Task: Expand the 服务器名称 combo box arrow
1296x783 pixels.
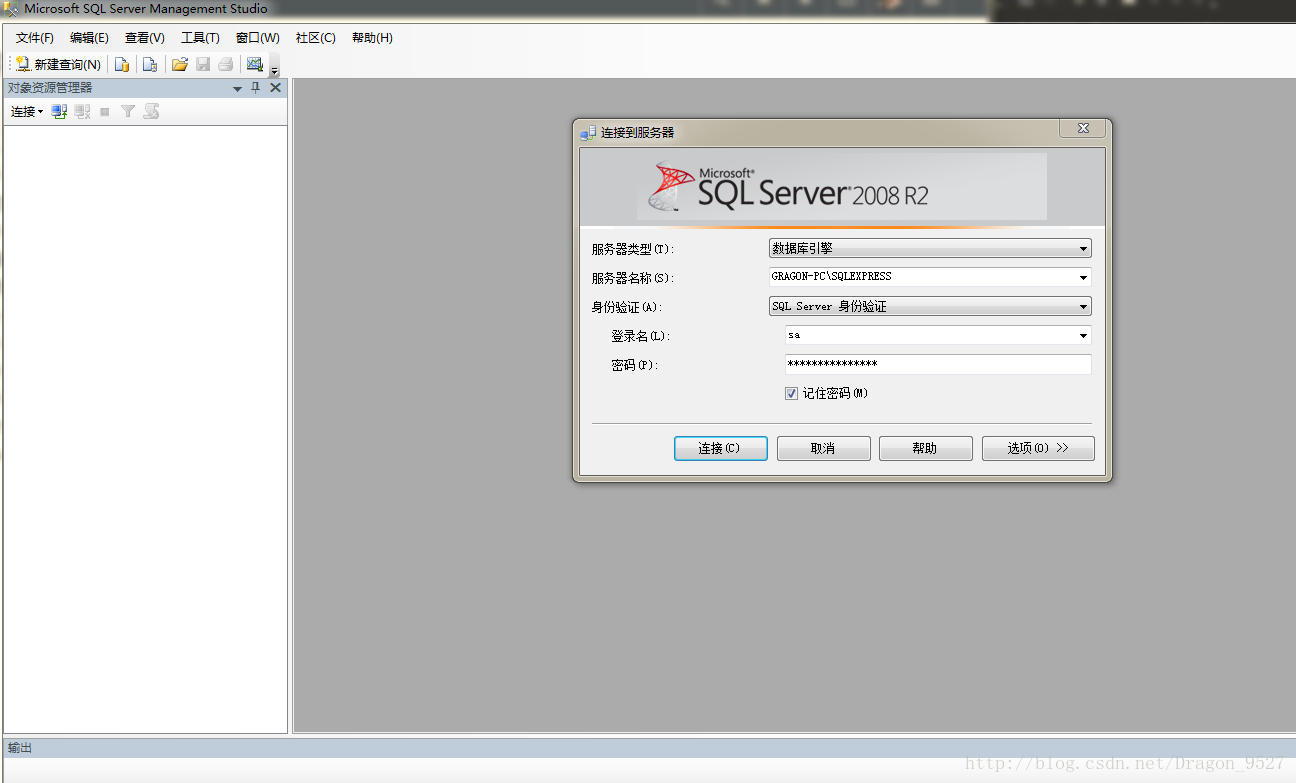Action: click(1084, 277)
